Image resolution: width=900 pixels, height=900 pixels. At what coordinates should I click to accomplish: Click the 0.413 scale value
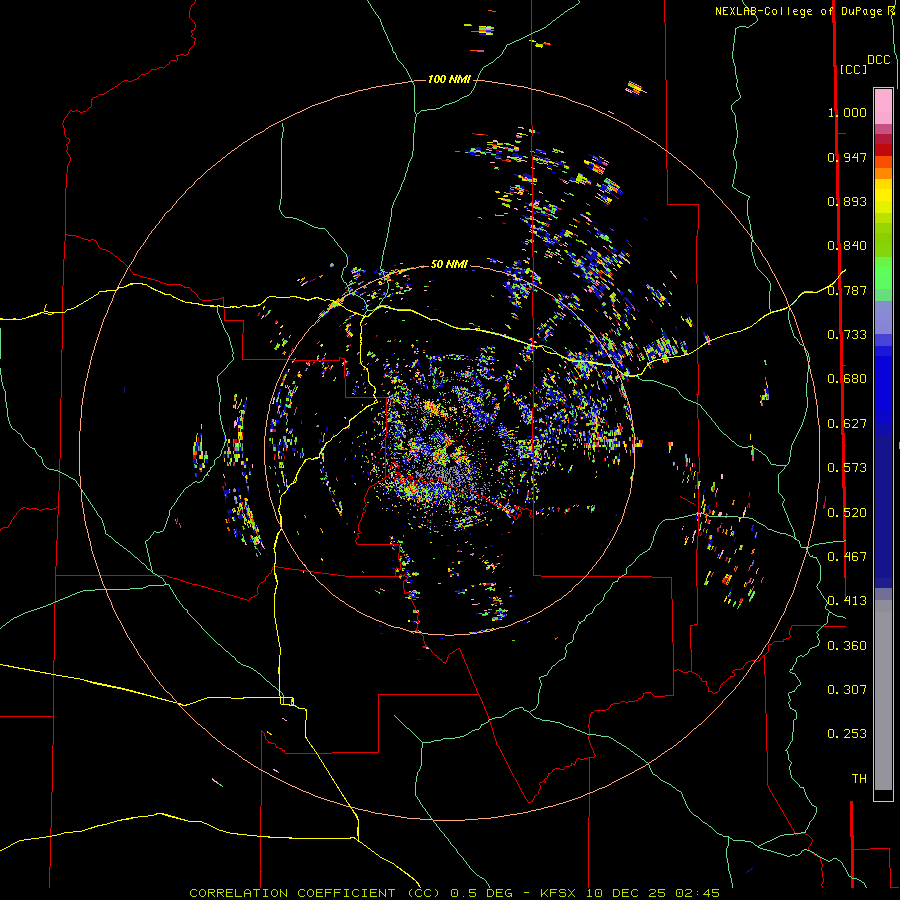[x=847, y=601]
